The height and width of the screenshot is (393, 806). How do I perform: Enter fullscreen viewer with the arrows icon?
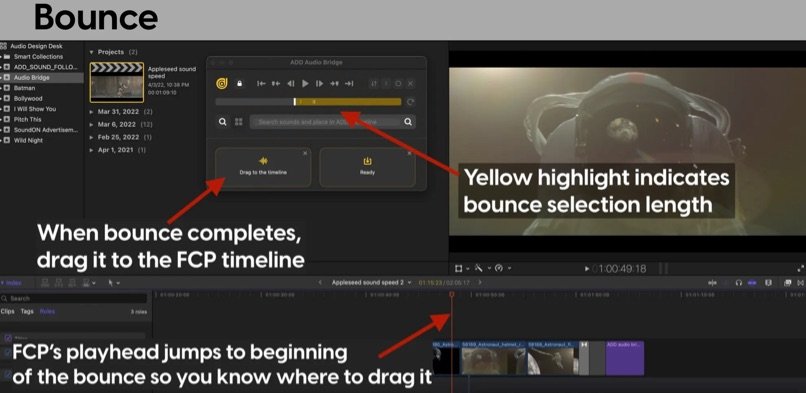coord(800,268)
